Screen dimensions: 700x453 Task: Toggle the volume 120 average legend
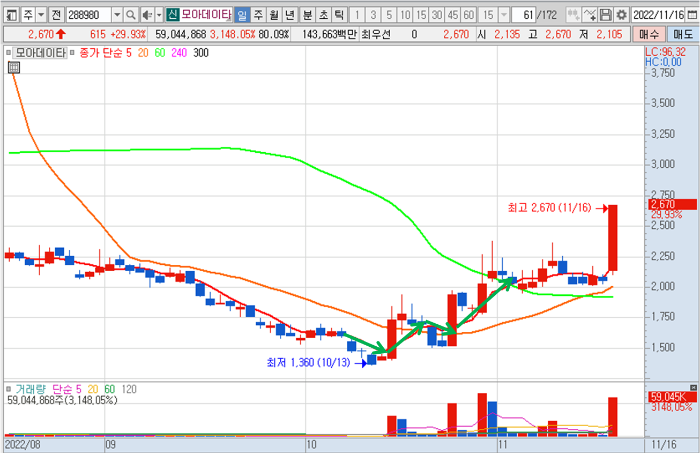(129, 389)
